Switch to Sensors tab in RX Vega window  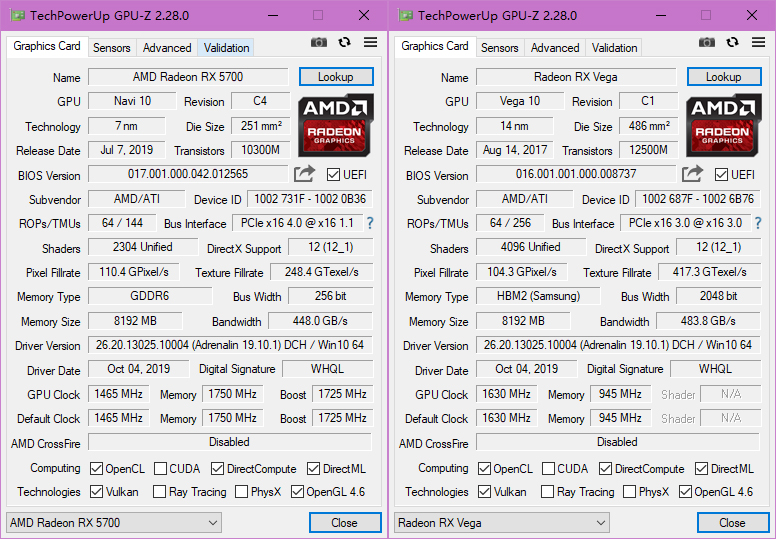click(500, 48)
